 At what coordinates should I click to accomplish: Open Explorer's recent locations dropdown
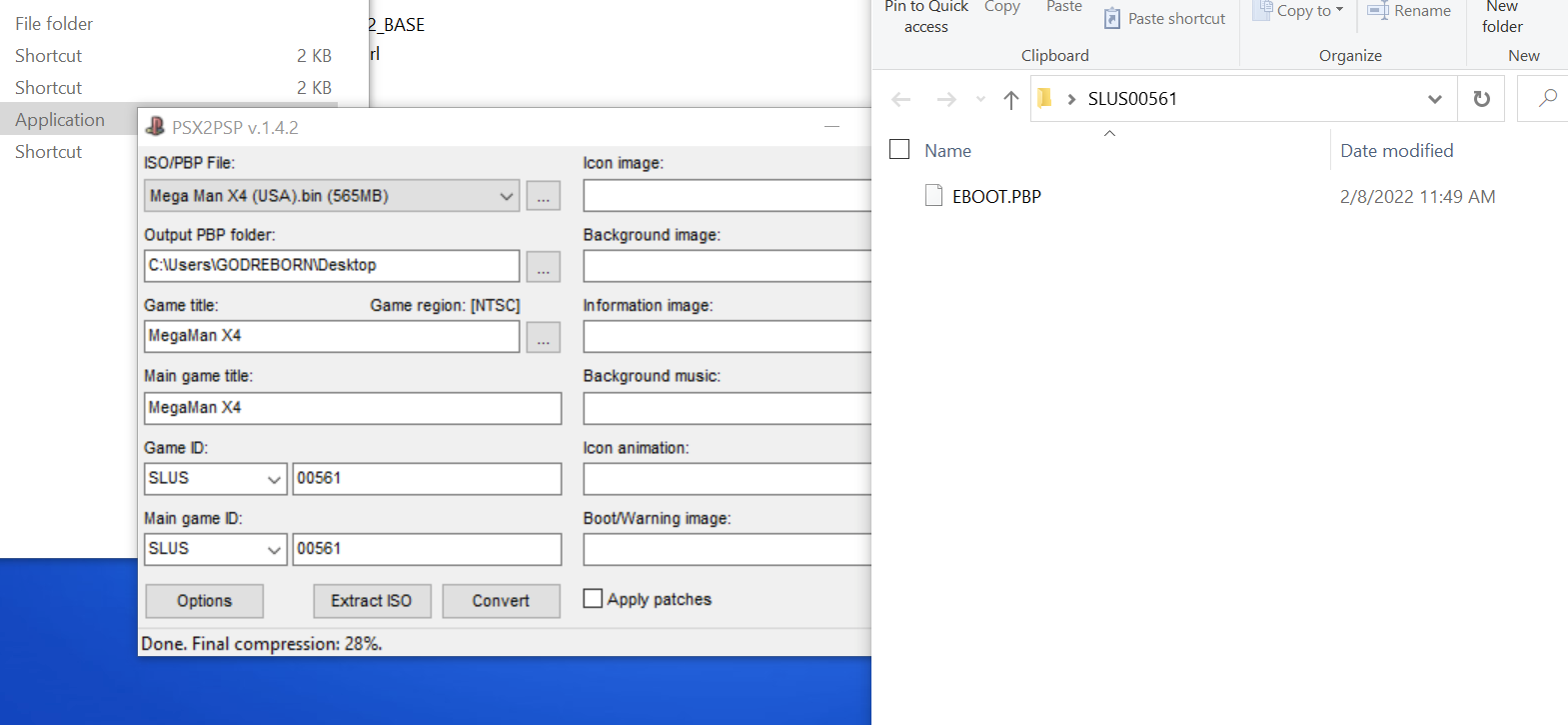[x=980, y=99]
